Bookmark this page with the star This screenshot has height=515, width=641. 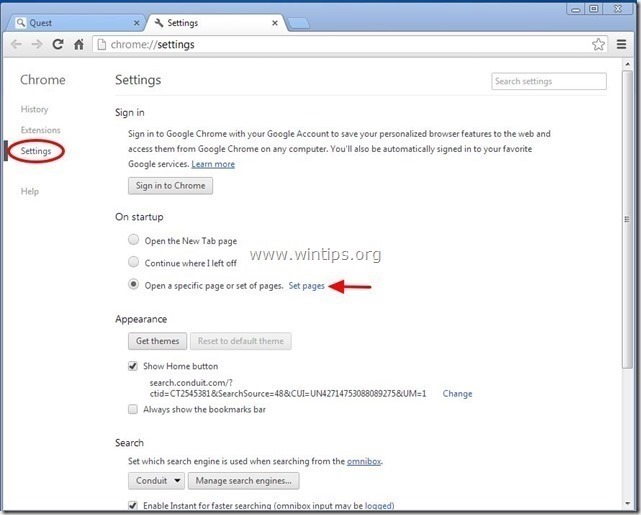click(598, 44)
